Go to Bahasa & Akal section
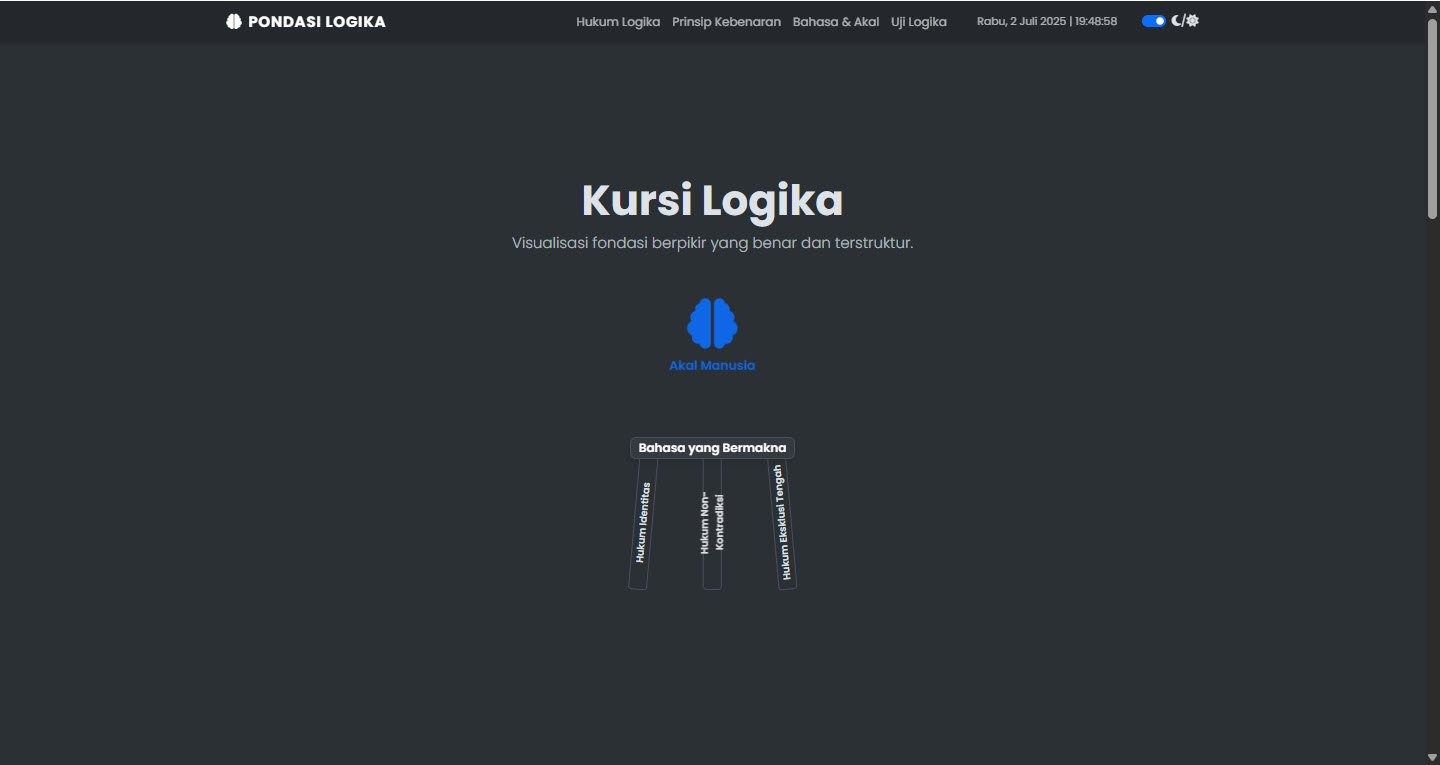This screenshot has height=765, width=1440. click(x=836, y=21)
